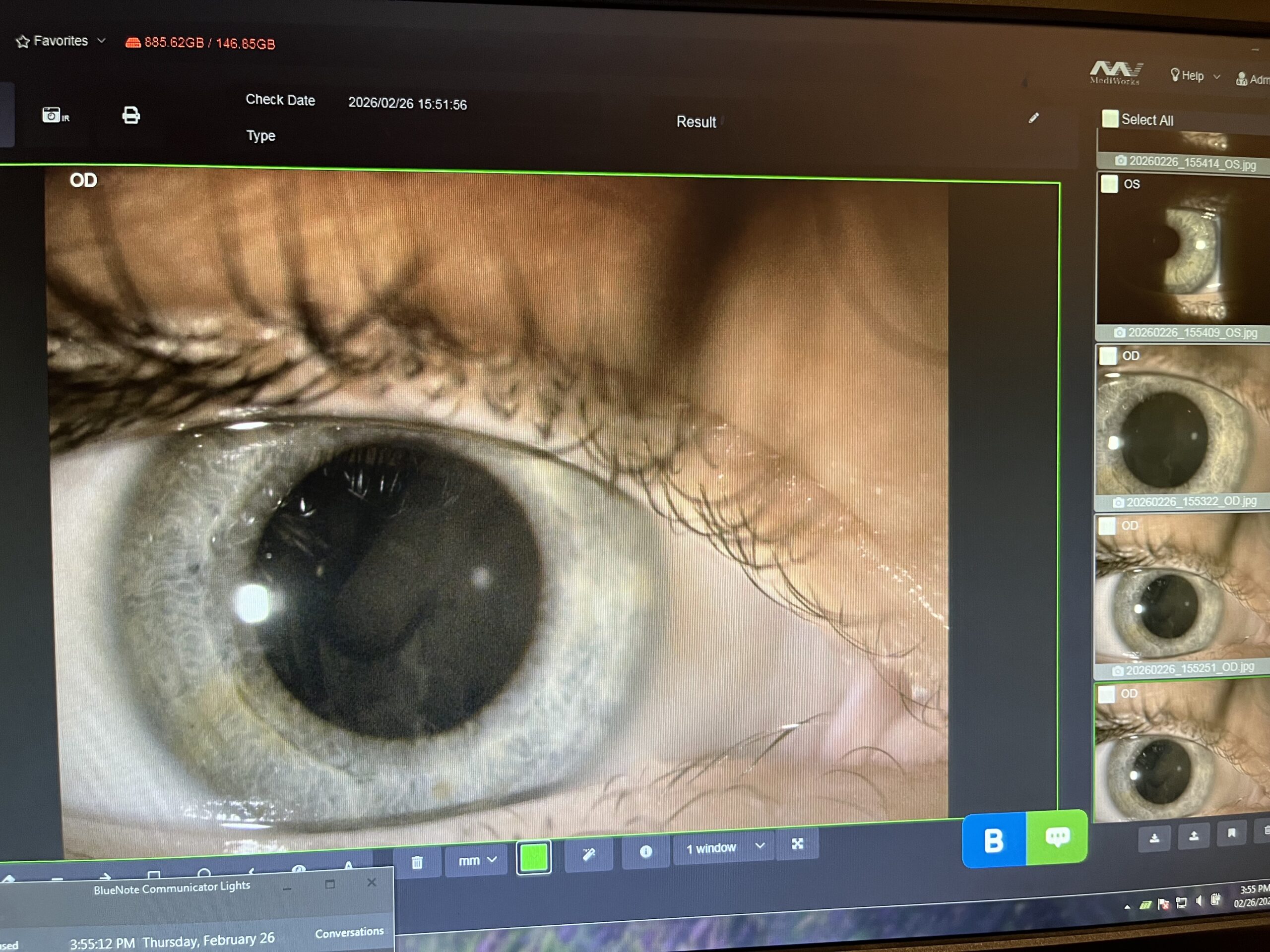1270x952 pixels.
Task: Click the magic wand enhance tool
Action: (588, 854)
